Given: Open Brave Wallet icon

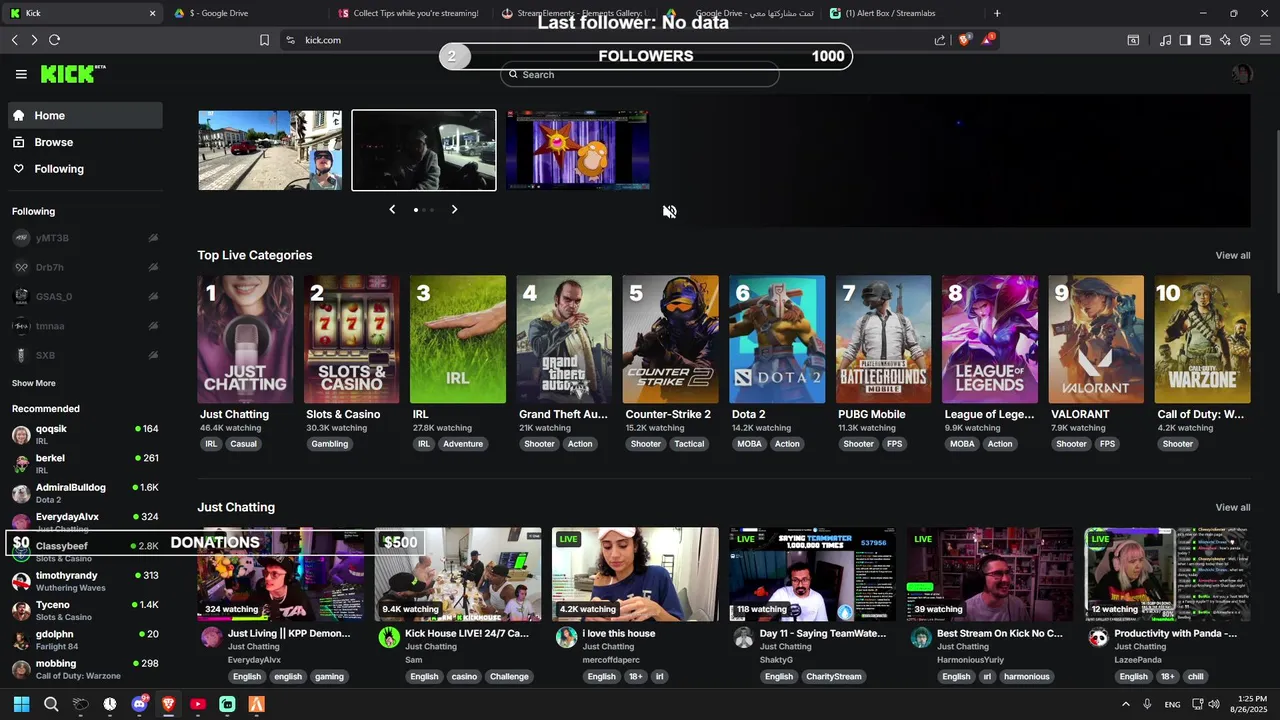Looking at the screenshot, I should pos(1205,40).
